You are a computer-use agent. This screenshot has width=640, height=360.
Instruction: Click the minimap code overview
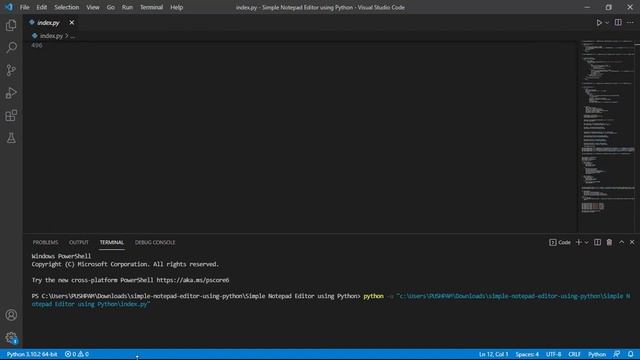607,127
